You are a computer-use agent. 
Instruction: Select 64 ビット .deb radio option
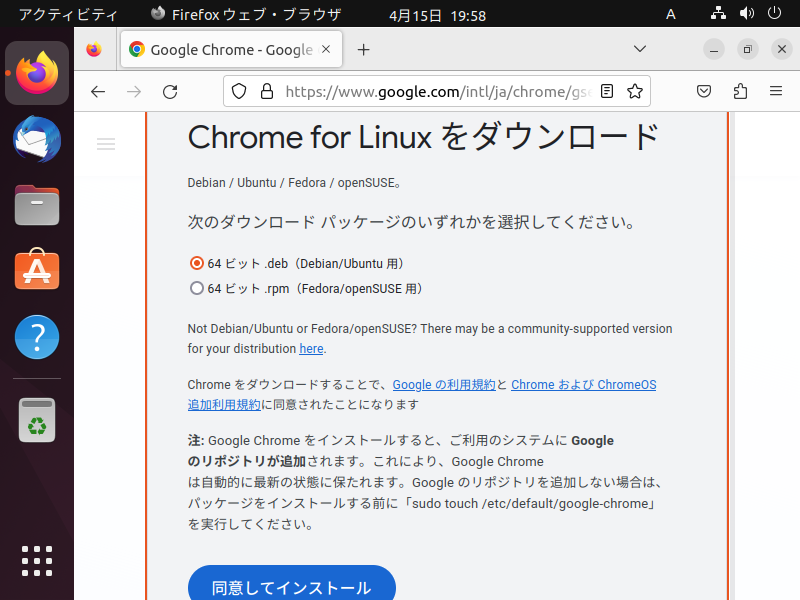coord(196,263)
